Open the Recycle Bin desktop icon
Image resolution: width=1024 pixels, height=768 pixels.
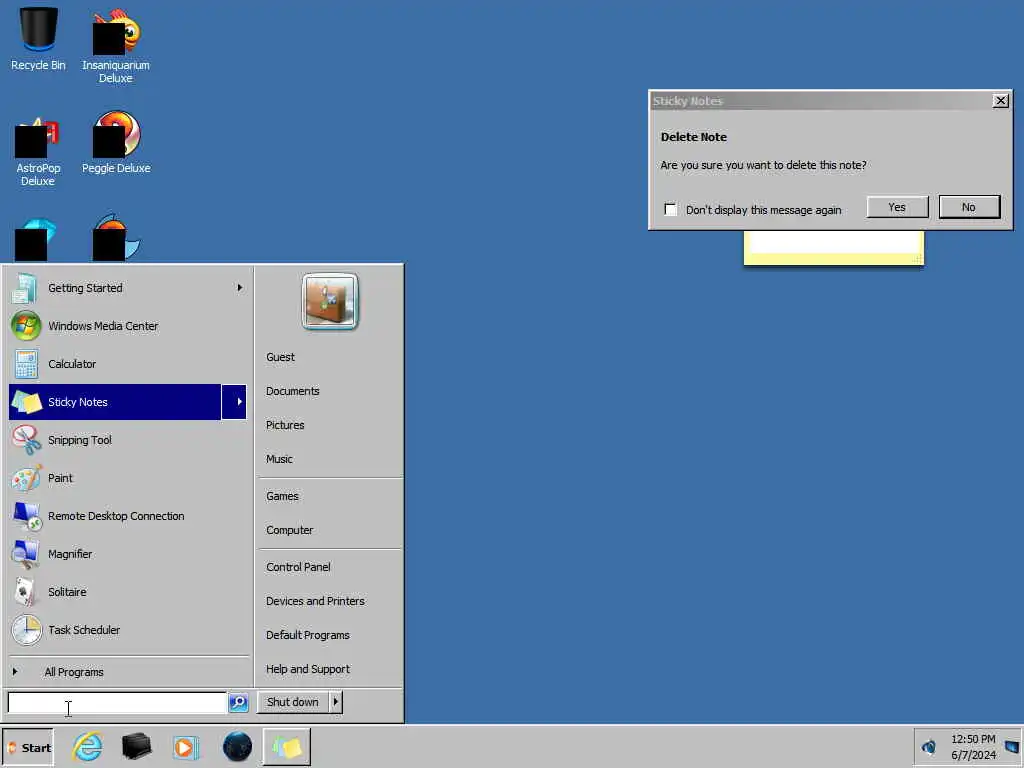click(x=38, y=39)
